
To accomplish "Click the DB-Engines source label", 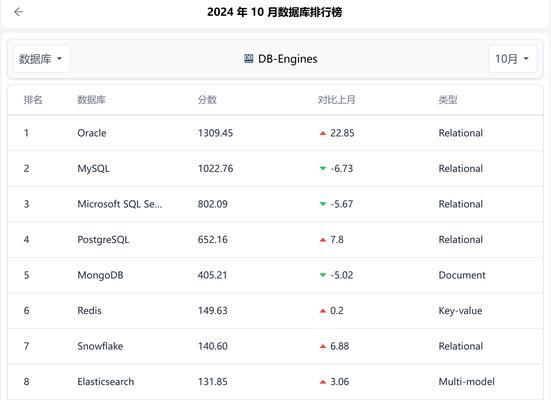I will 287,59.
